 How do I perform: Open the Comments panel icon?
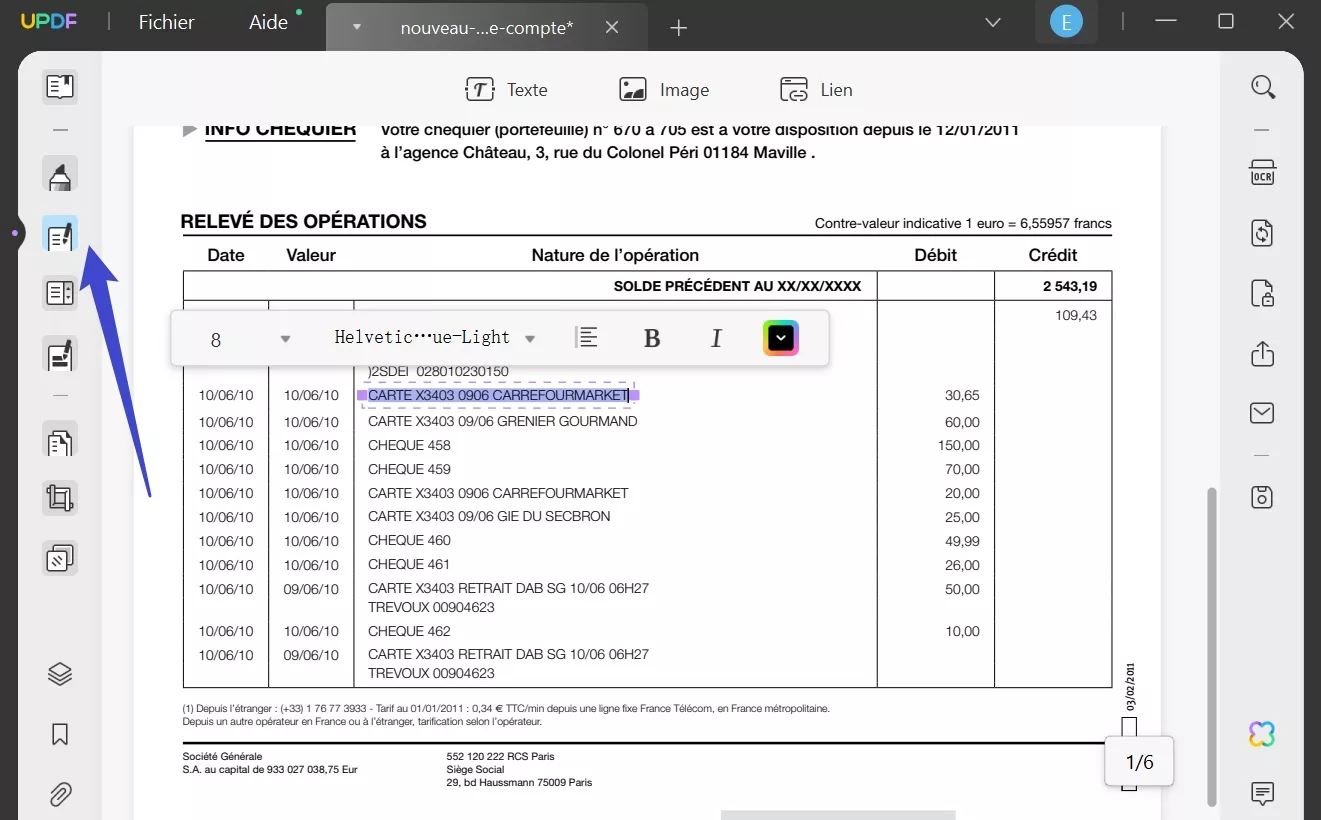click(x=1263, y=794)
